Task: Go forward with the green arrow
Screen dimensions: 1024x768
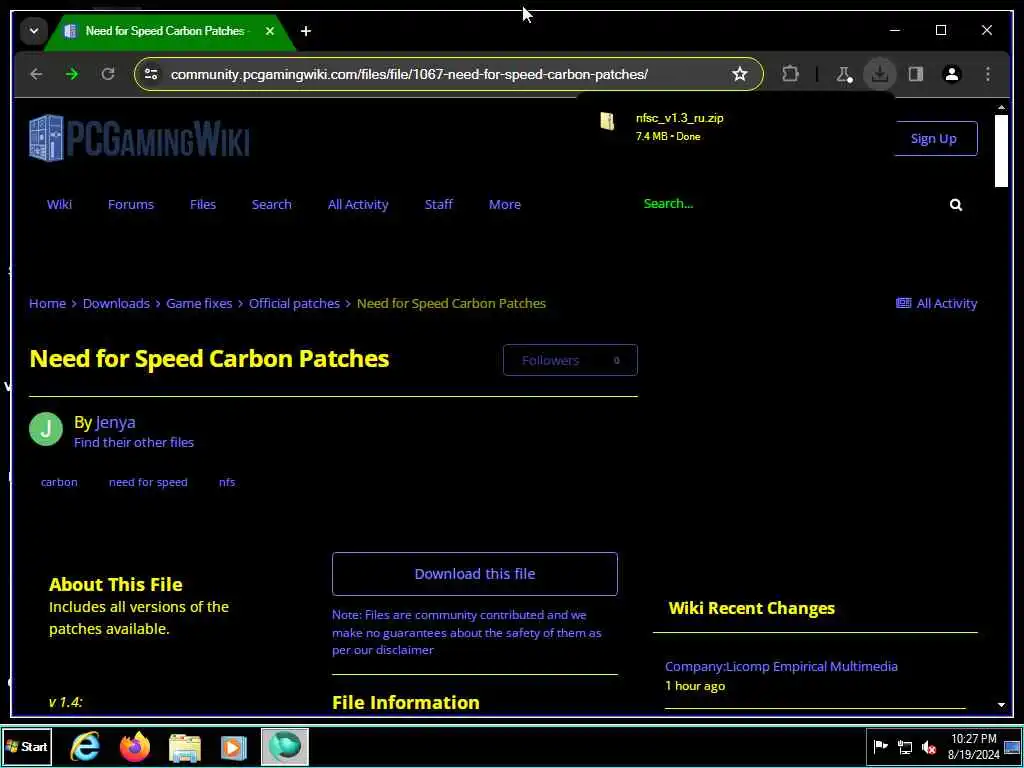Action: tap(72, 74)
